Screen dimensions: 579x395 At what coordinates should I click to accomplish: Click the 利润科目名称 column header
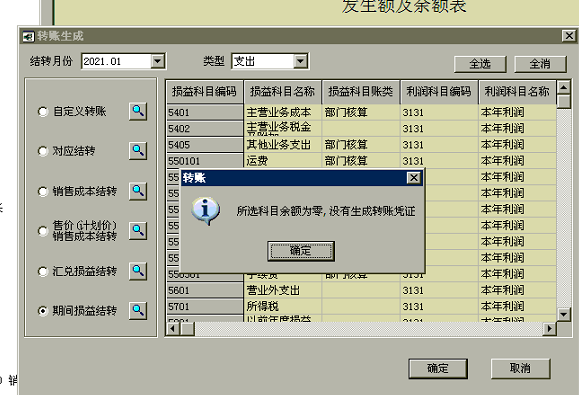(x=517, y=92)
